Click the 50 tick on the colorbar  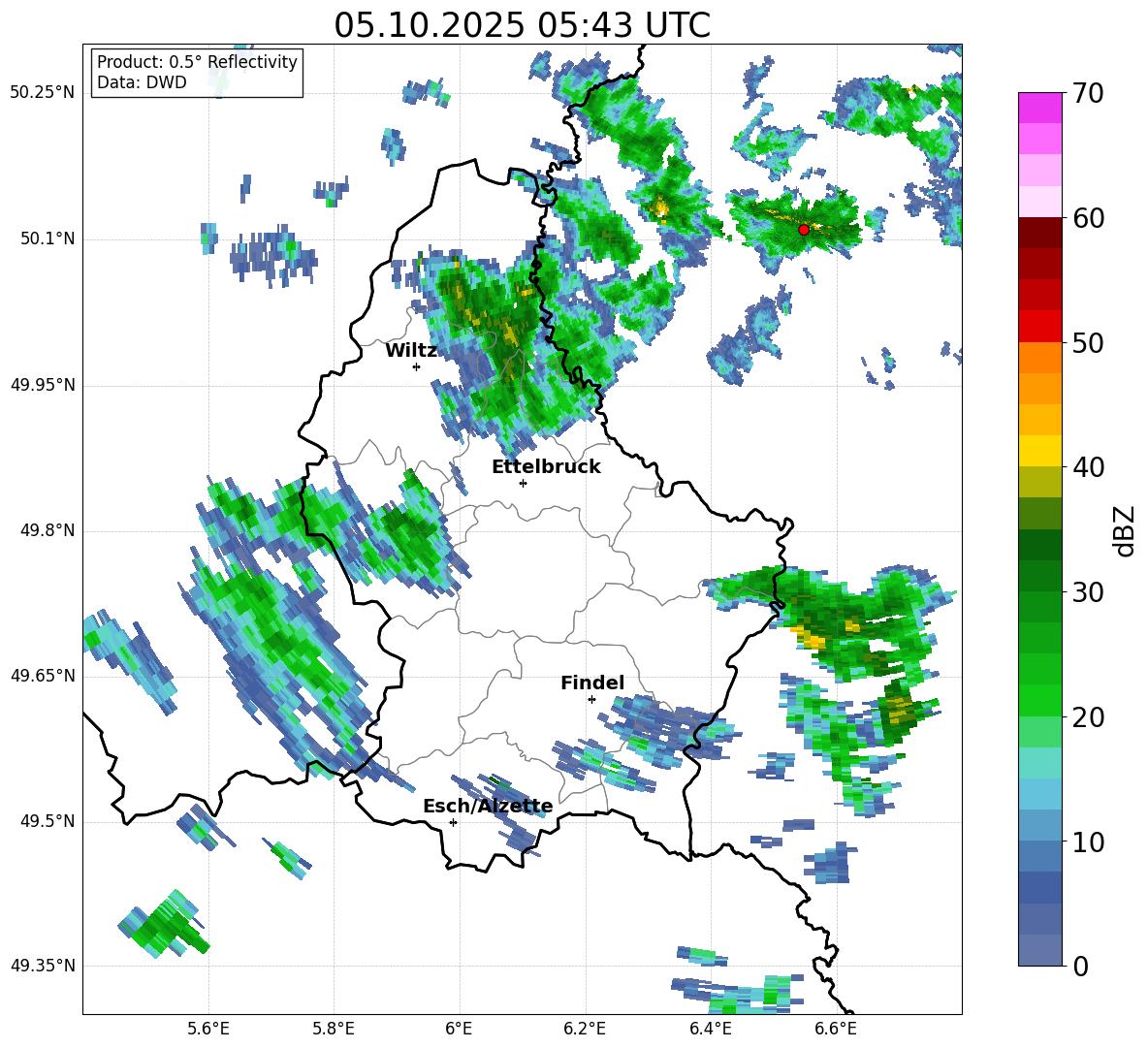click(1088, 342)
